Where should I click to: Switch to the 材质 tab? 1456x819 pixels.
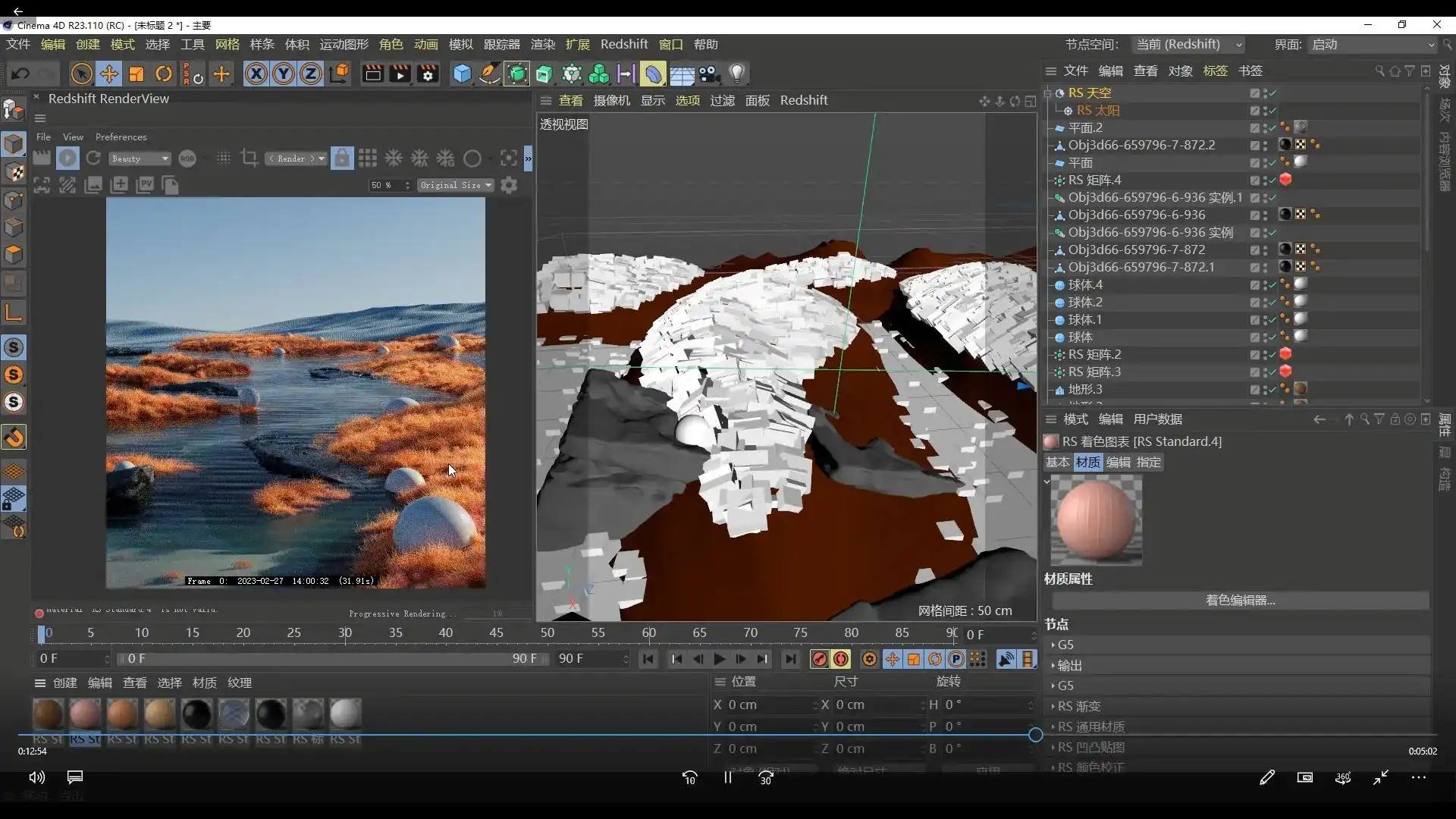pyautogui.click(x=1087, y=462)
